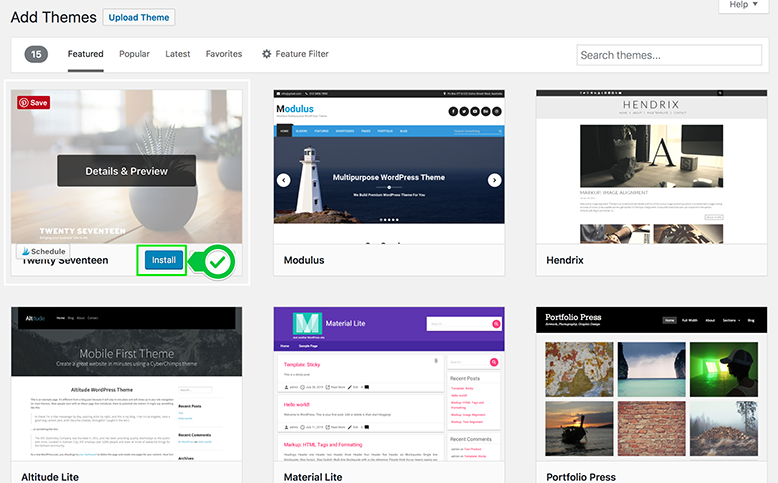Open the Modulus theme thumbnail
778x483 pixels.
(389, 167)
